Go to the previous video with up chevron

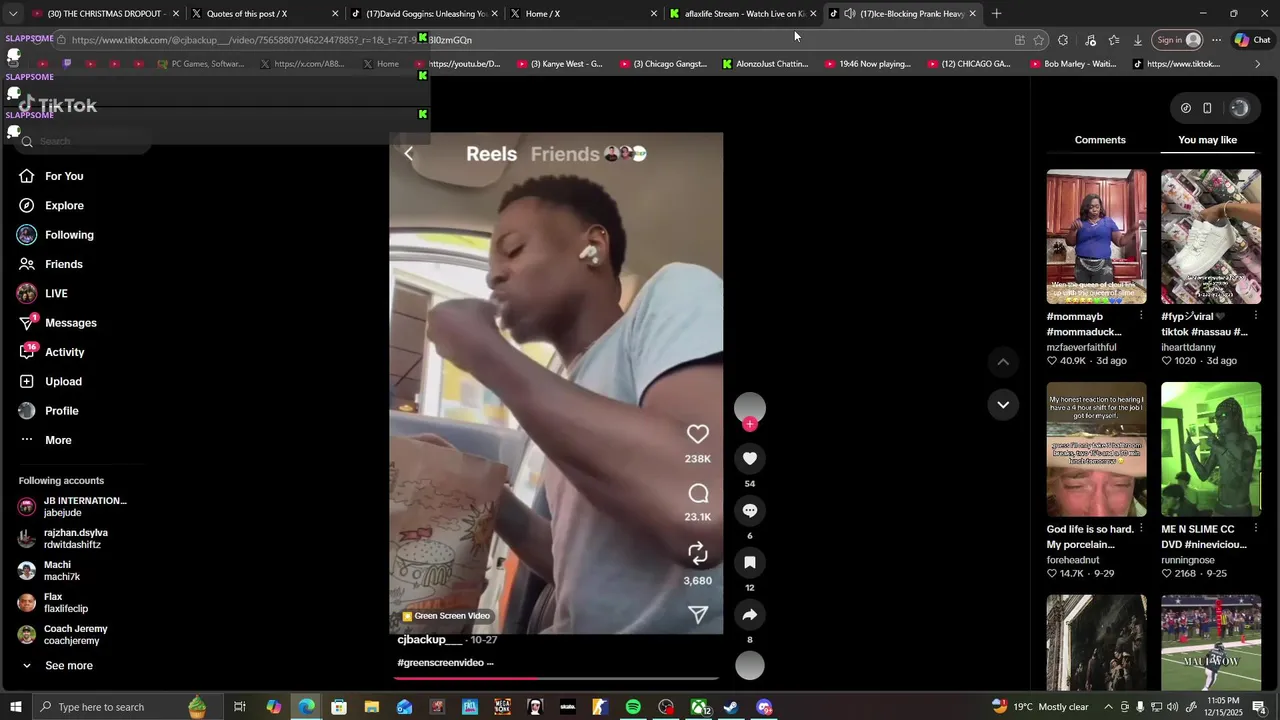click(1003, 361)
